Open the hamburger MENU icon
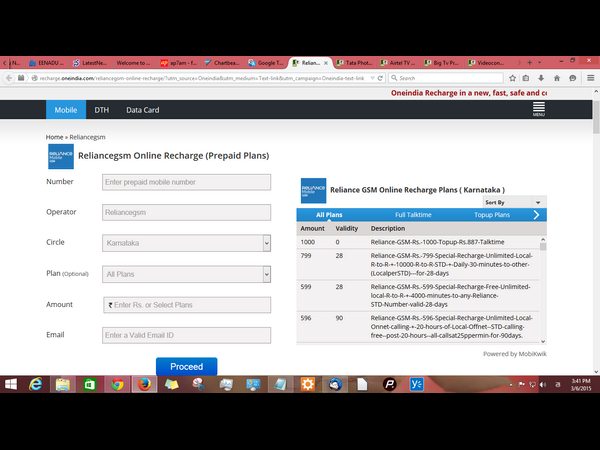The height and width of the screenshot is (450, 600). click(x=538, y=109)
